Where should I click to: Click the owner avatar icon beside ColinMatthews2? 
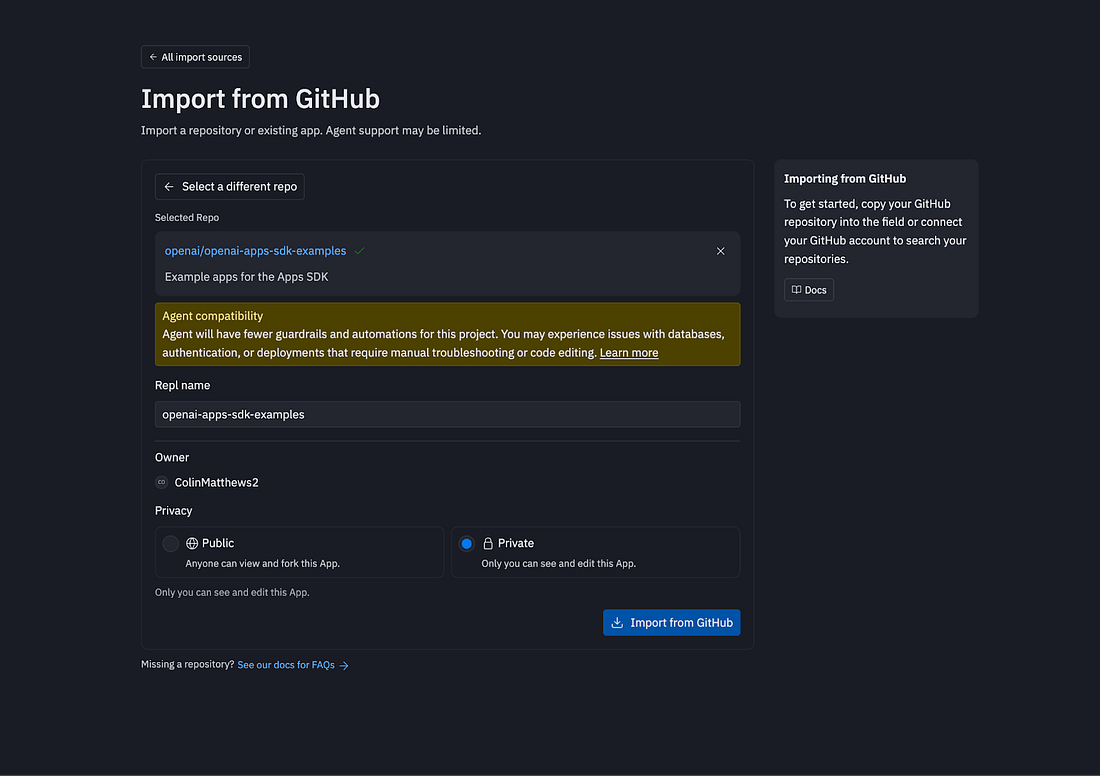coord(162,483)
